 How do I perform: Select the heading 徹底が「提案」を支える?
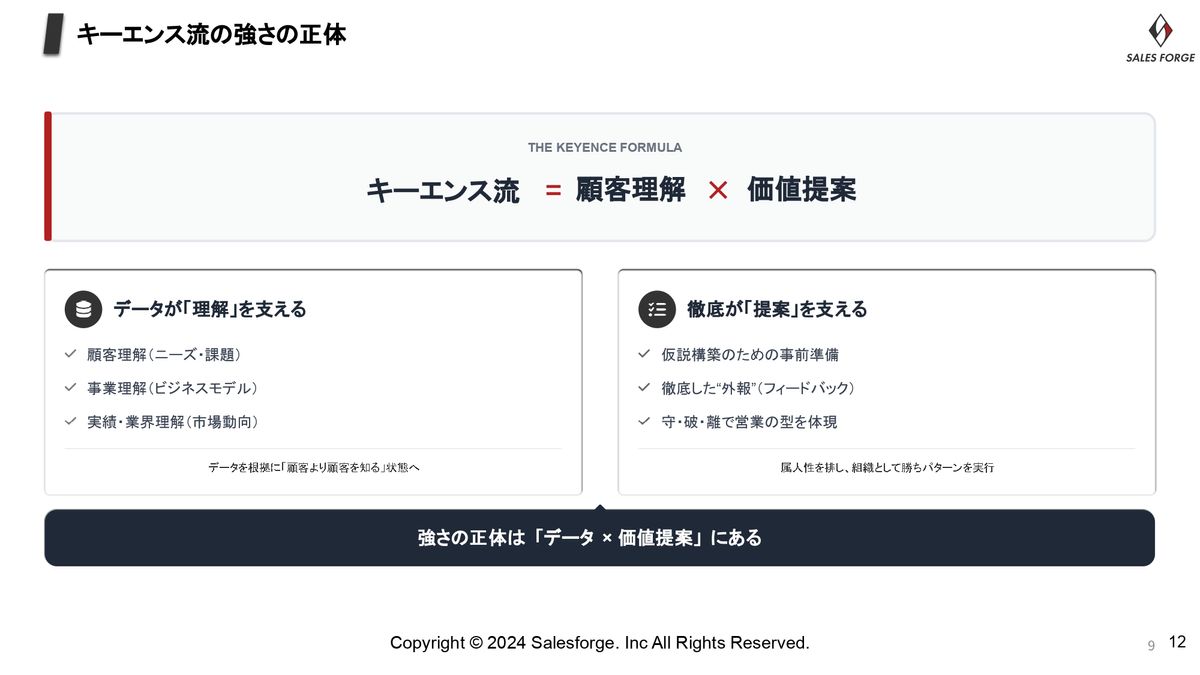(x=777, y=310)
